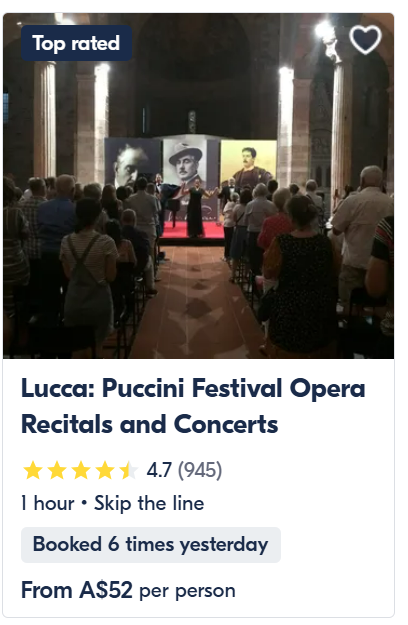Click the half-filled fifth rating star
The image size is (408, 625).
pos(129,470)
